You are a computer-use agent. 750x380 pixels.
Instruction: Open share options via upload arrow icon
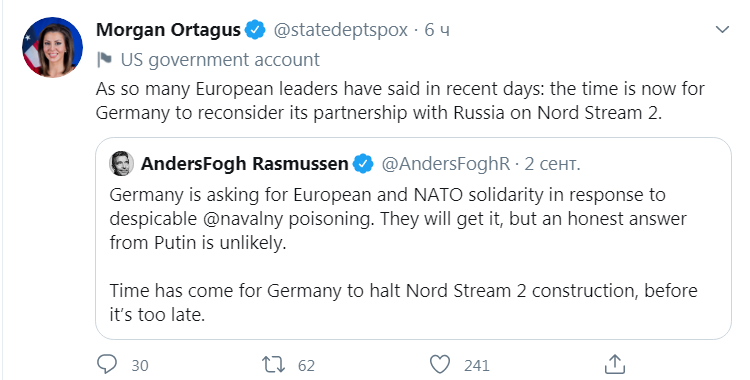tap(615, 364)
